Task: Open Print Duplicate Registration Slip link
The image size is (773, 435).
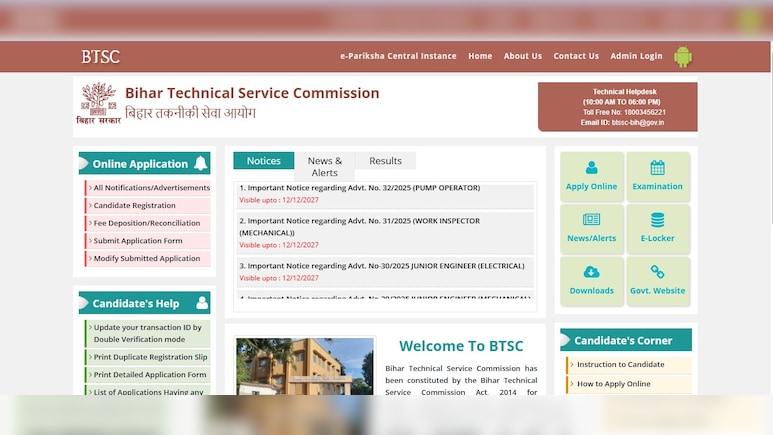Action: pyautogui.click(x=148, y=357)
